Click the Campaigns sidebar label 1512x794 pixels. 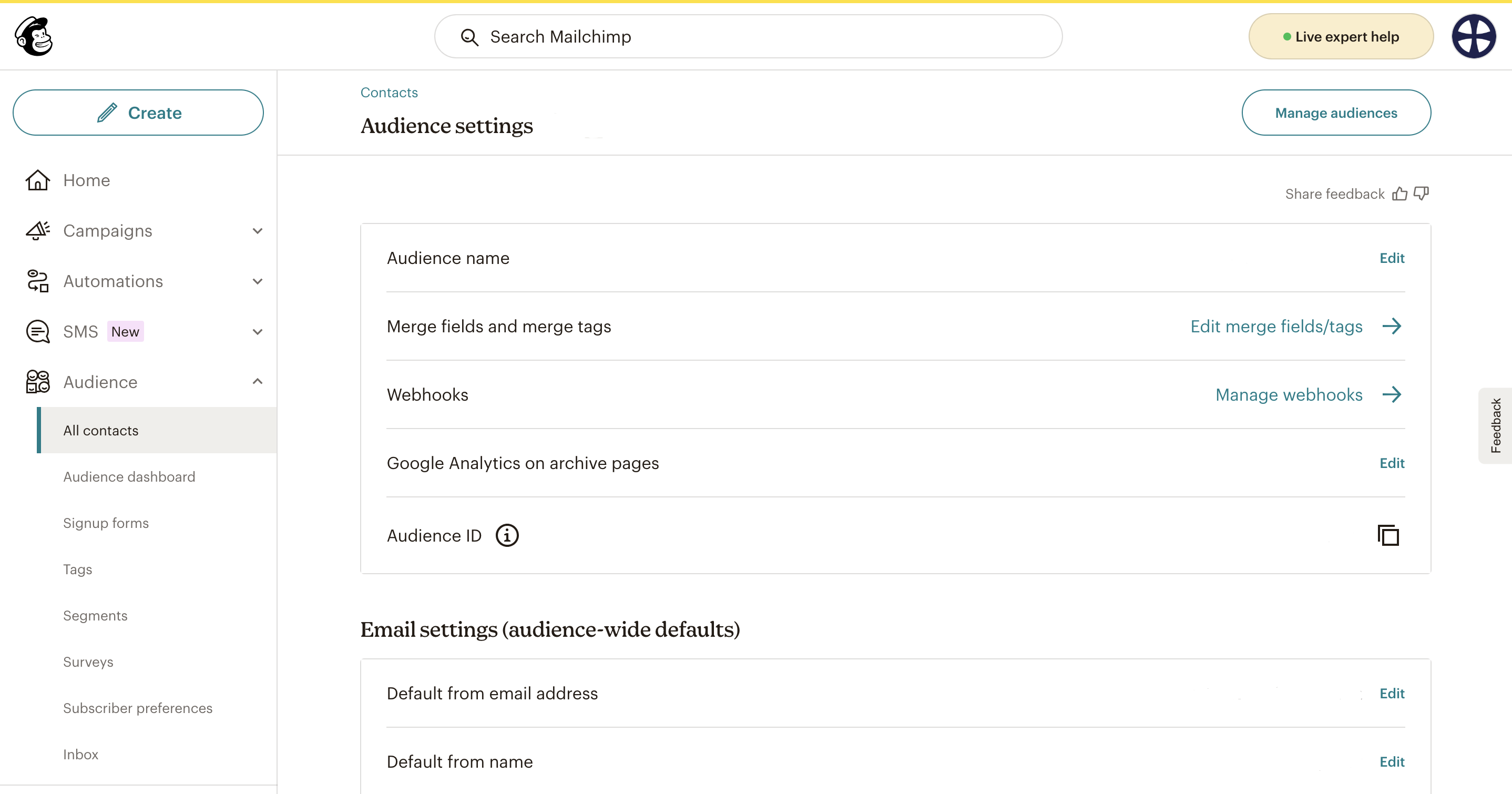108,231
